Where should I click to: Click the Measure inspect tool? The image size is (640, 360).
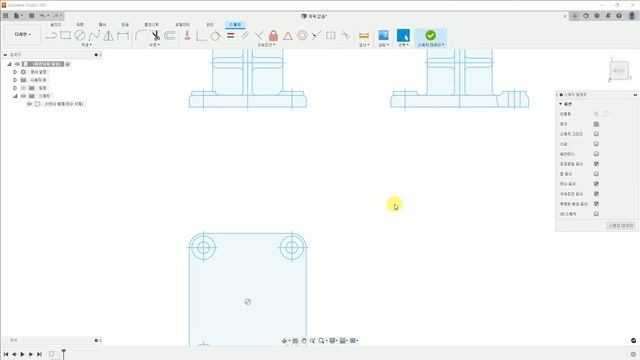[x=364, y=36]
